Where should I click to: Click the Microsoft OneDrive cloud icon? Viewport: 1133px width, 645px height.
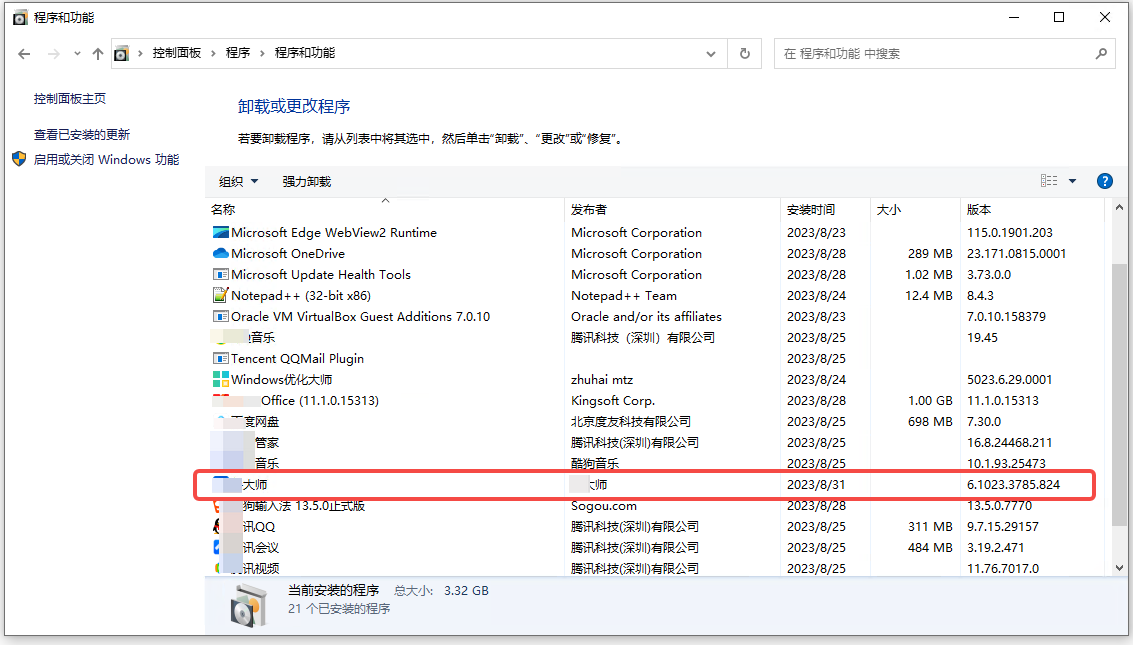click(220, 254)
